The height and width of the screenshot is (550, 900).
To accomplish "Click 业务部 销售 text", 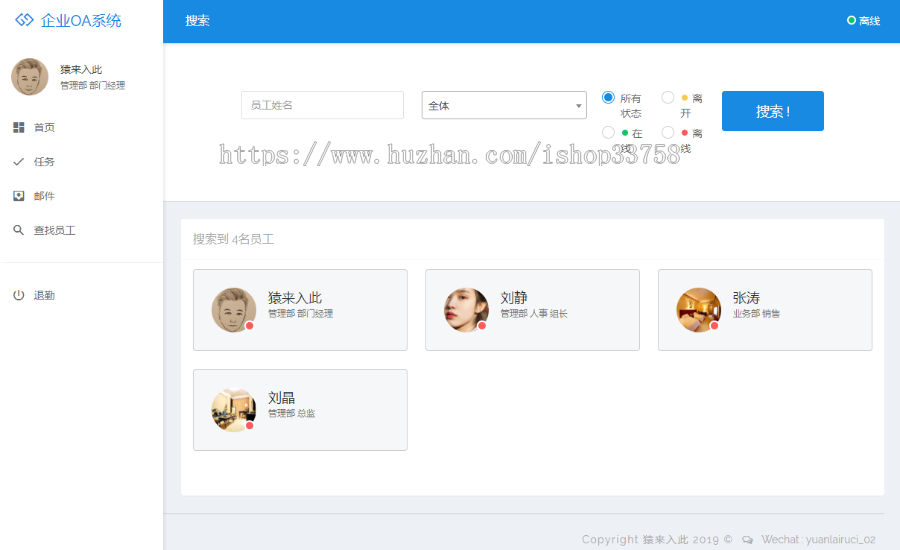I will click(756, 313).
